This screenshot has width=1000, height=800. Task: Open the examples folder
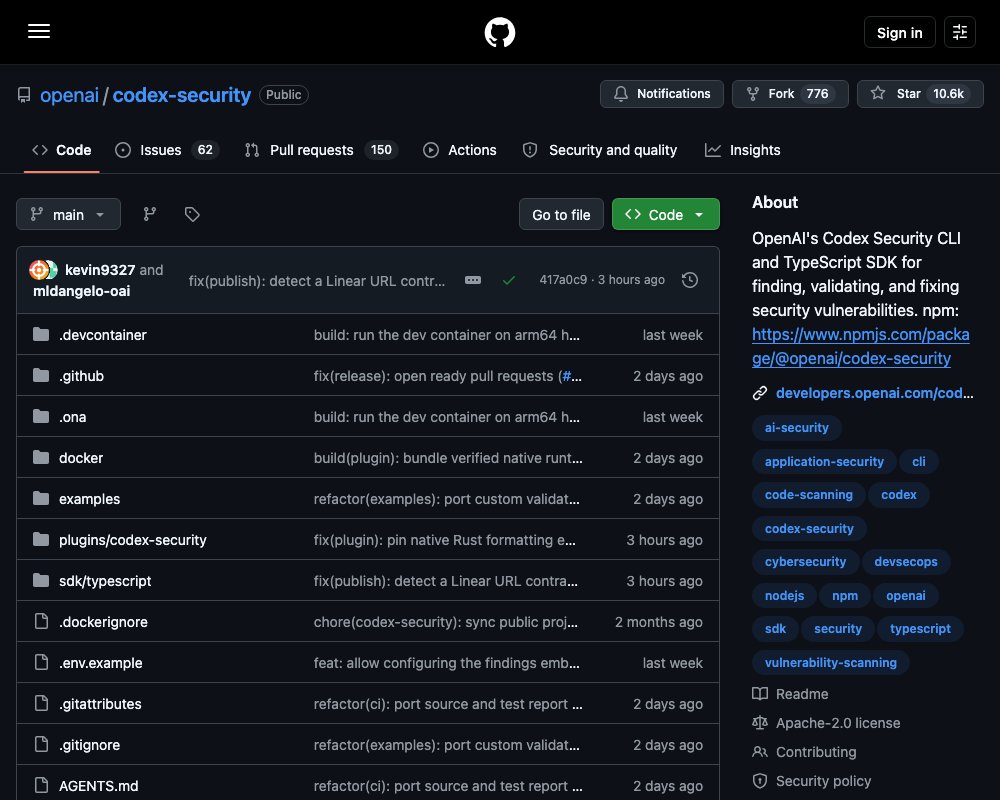[89, 499]
